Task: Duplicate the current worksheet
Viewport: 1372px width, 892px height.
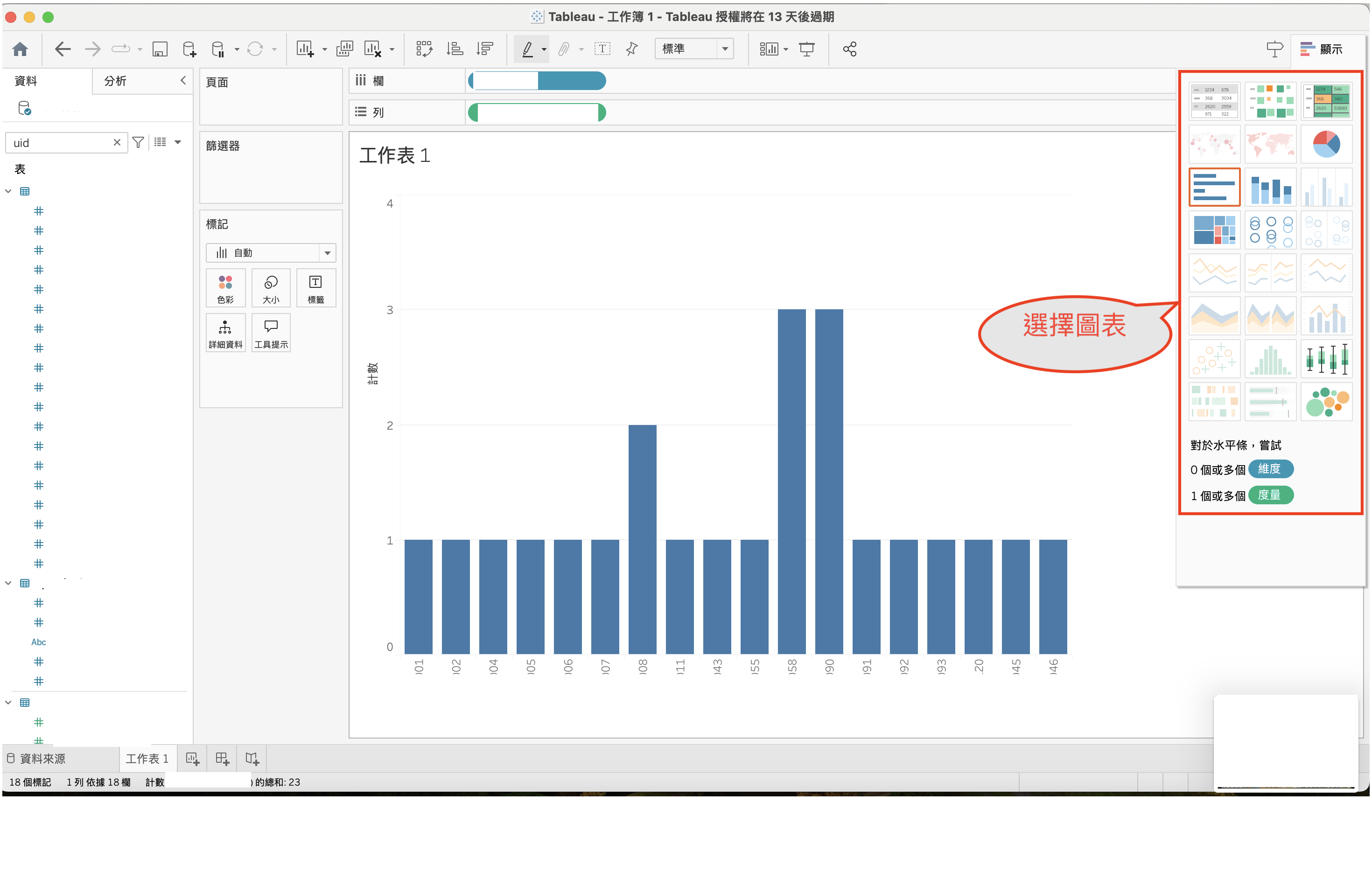Action: tap(345, 49)
